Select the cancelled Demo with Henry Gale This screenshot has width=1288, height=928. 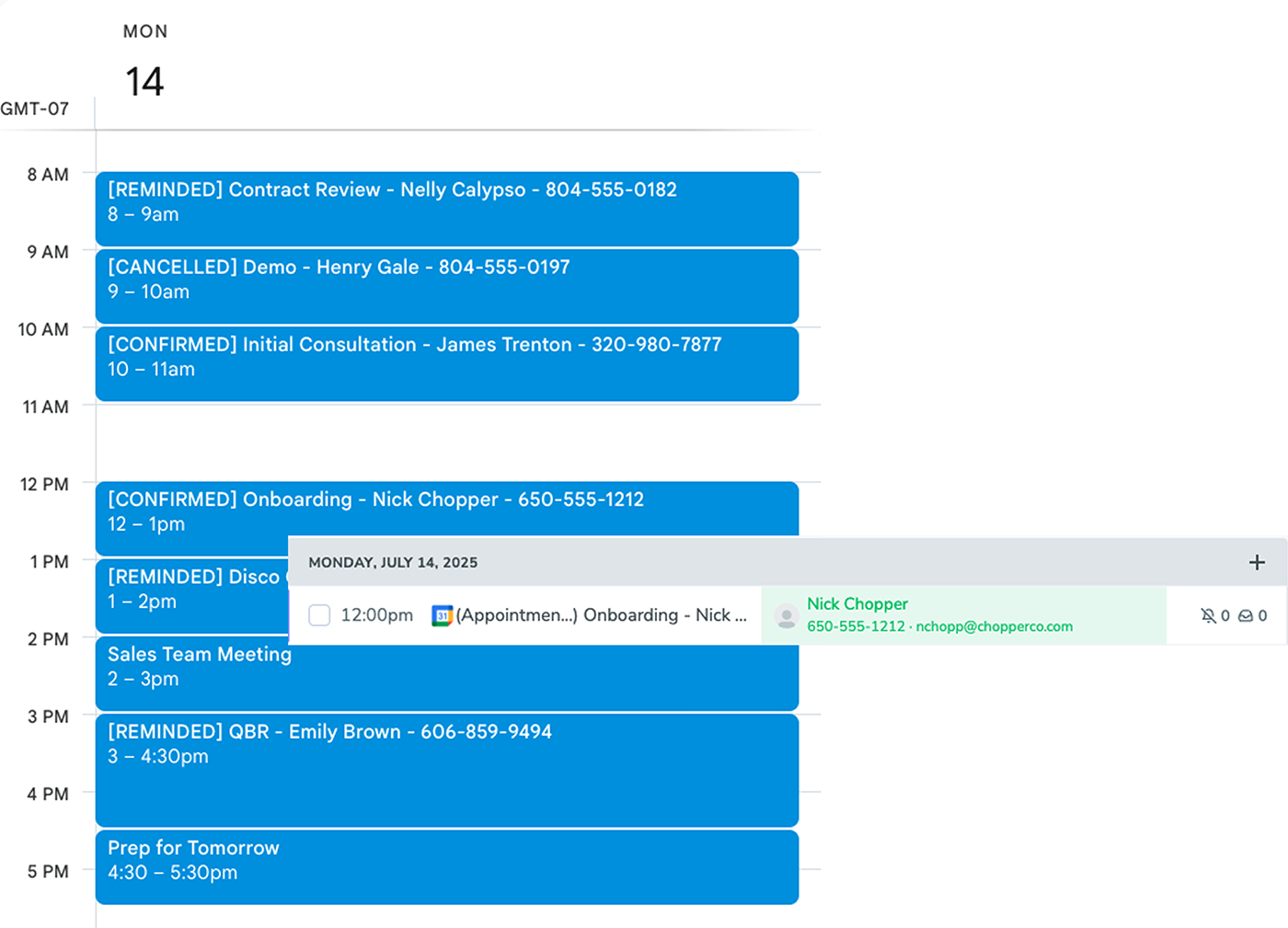[446, 285]
